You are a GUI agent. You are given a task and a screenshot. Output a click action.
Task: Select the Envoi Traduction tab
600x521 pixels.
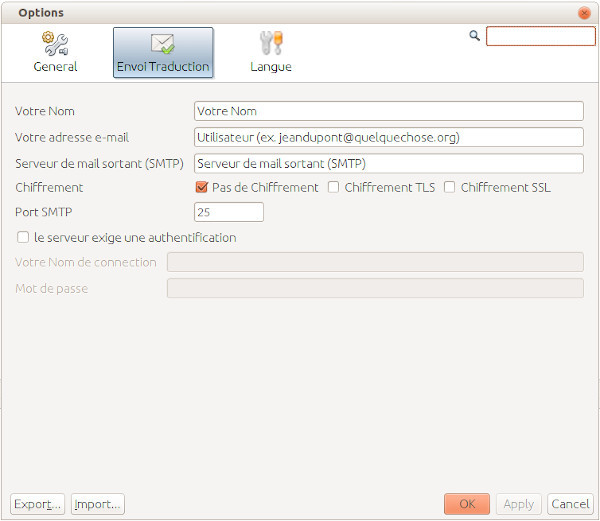click(x=163, y=52)
